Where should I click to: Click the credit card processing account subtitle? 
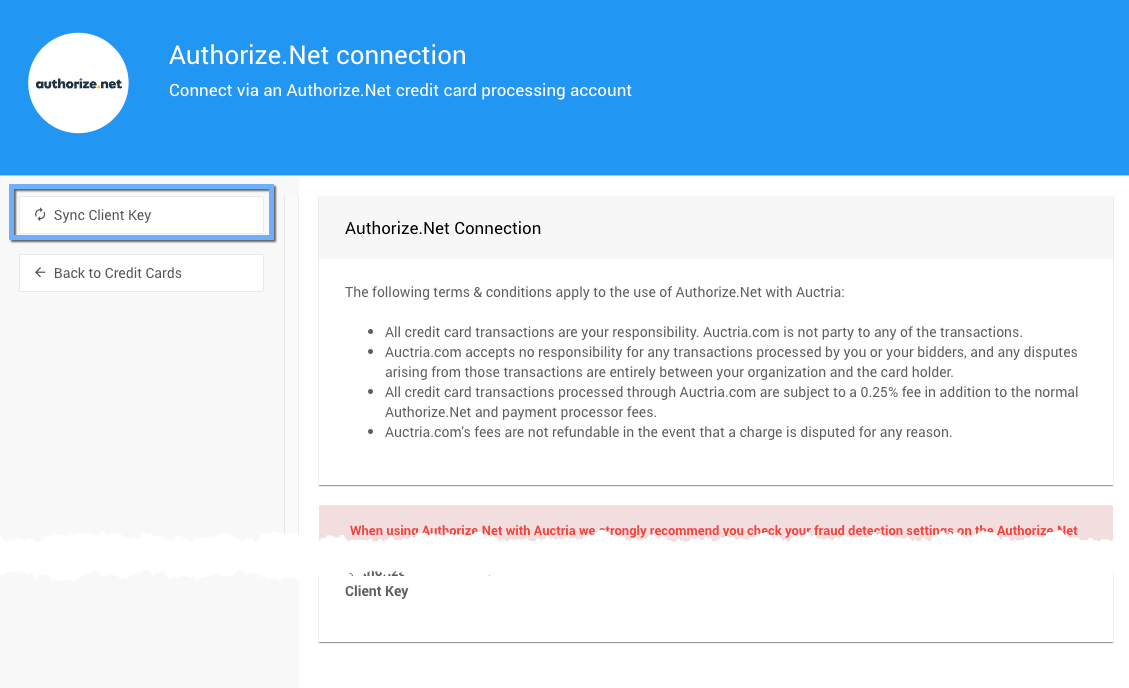400,90
